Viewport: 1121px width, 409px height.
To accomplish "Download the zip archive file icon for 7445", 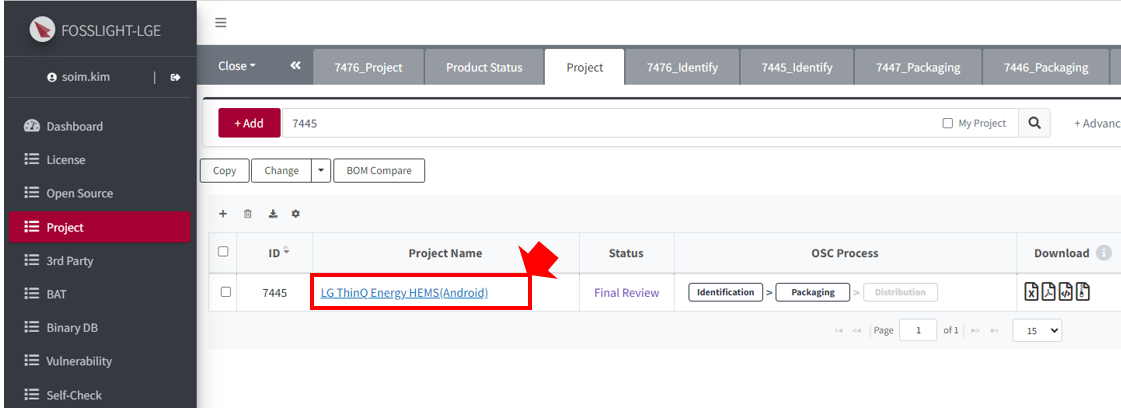I will tap(1083, 292).
